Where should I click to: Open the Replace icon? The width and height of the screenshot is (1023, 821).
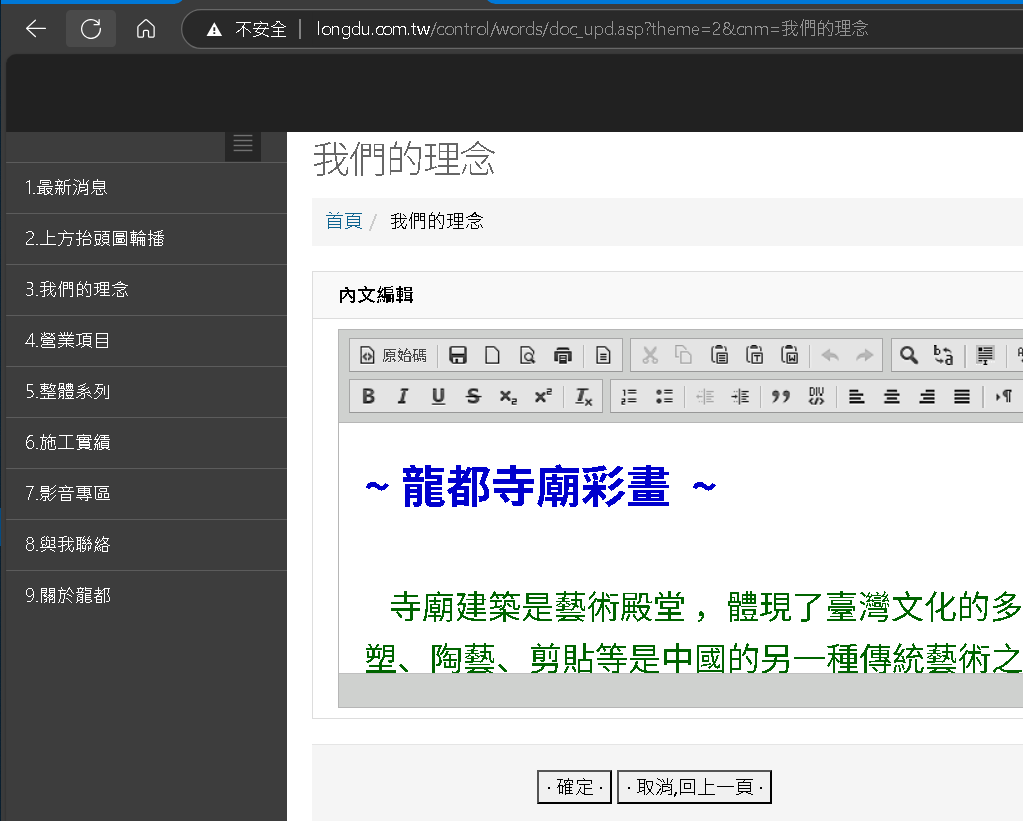click(943, 355)
